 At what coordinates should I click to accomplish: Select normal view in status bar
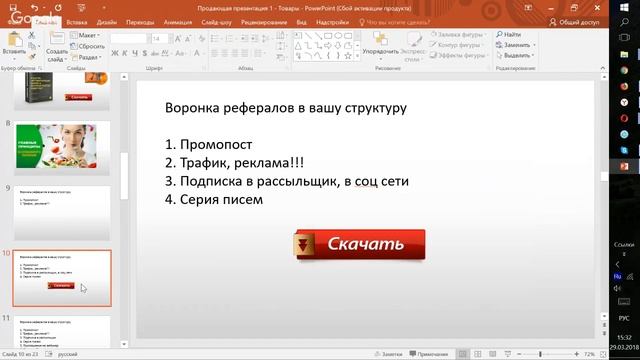pos(462,354)
